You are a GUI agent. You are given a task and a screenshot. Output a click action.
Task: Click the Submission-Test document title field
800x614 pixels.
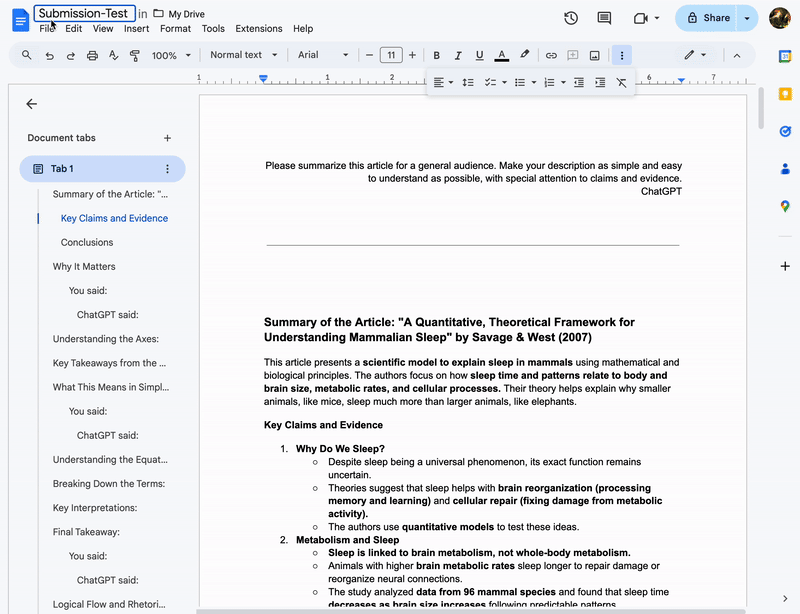point(83,13)
